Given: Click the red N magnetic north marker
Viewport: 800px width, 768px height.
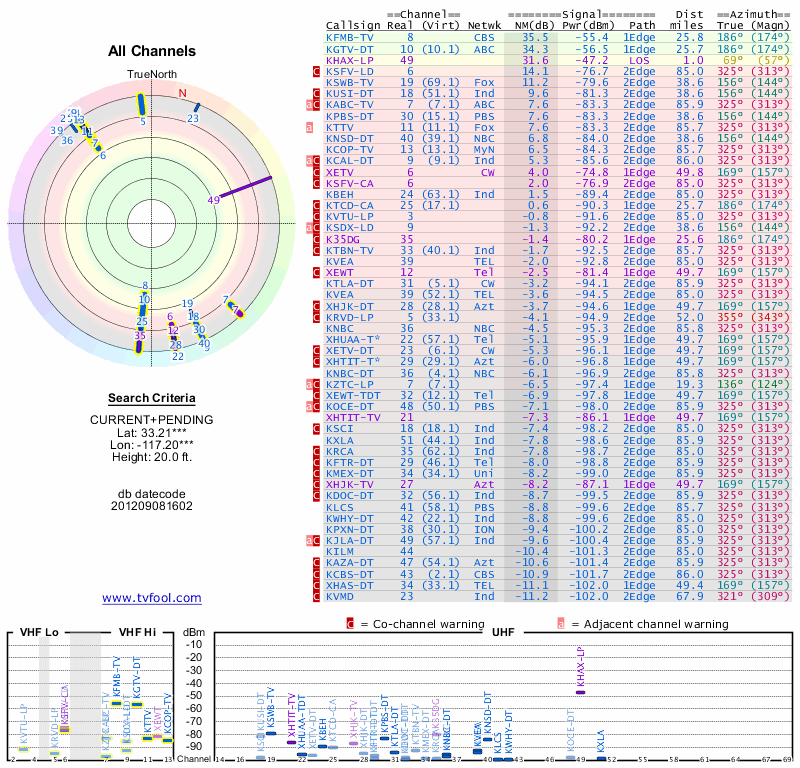Looking at the screenshot, I should 182,94.
